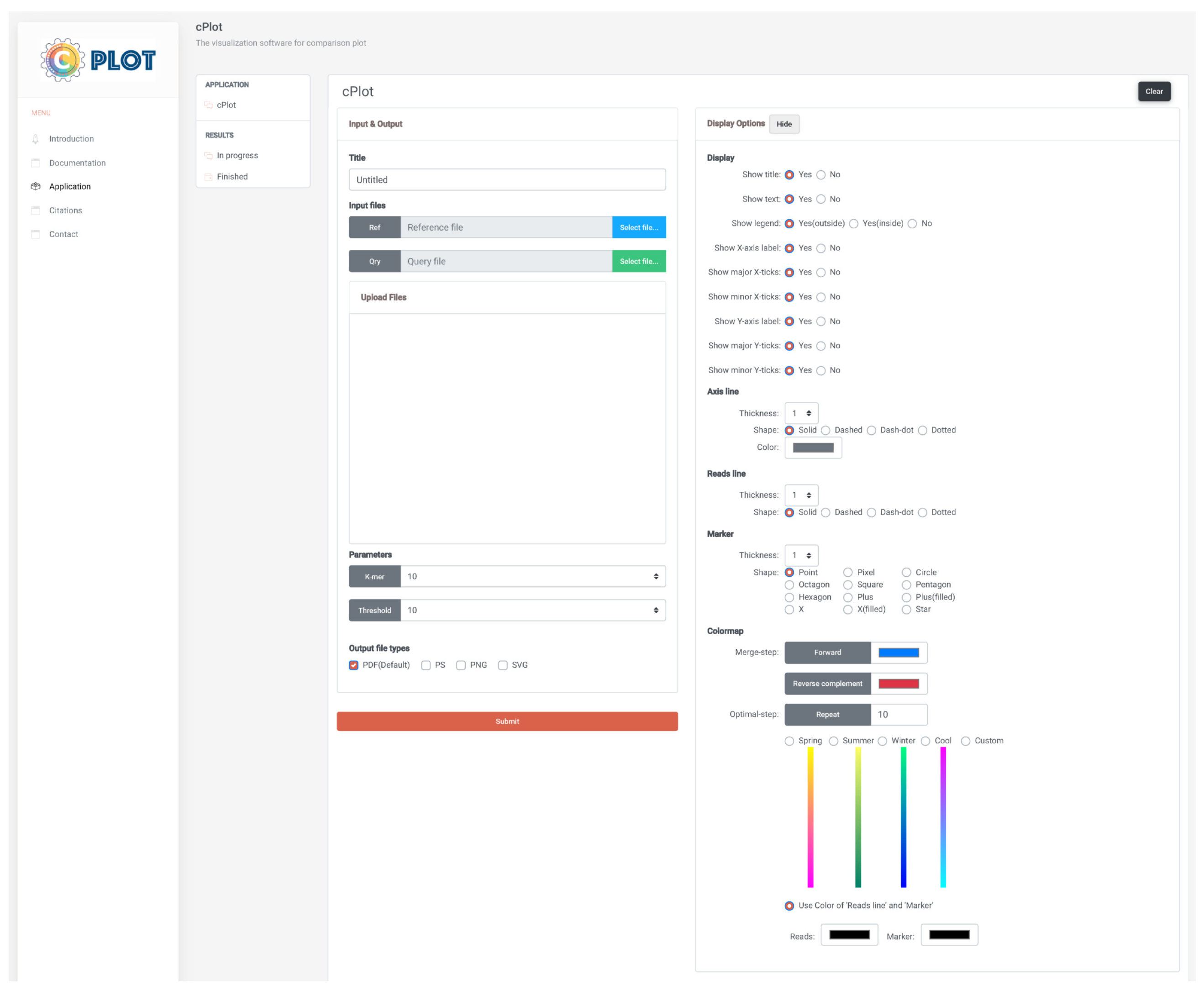The height and width of the screenshot is (995, 1204).
Task: Click the In progress results icon
Action: coord(209,155)
